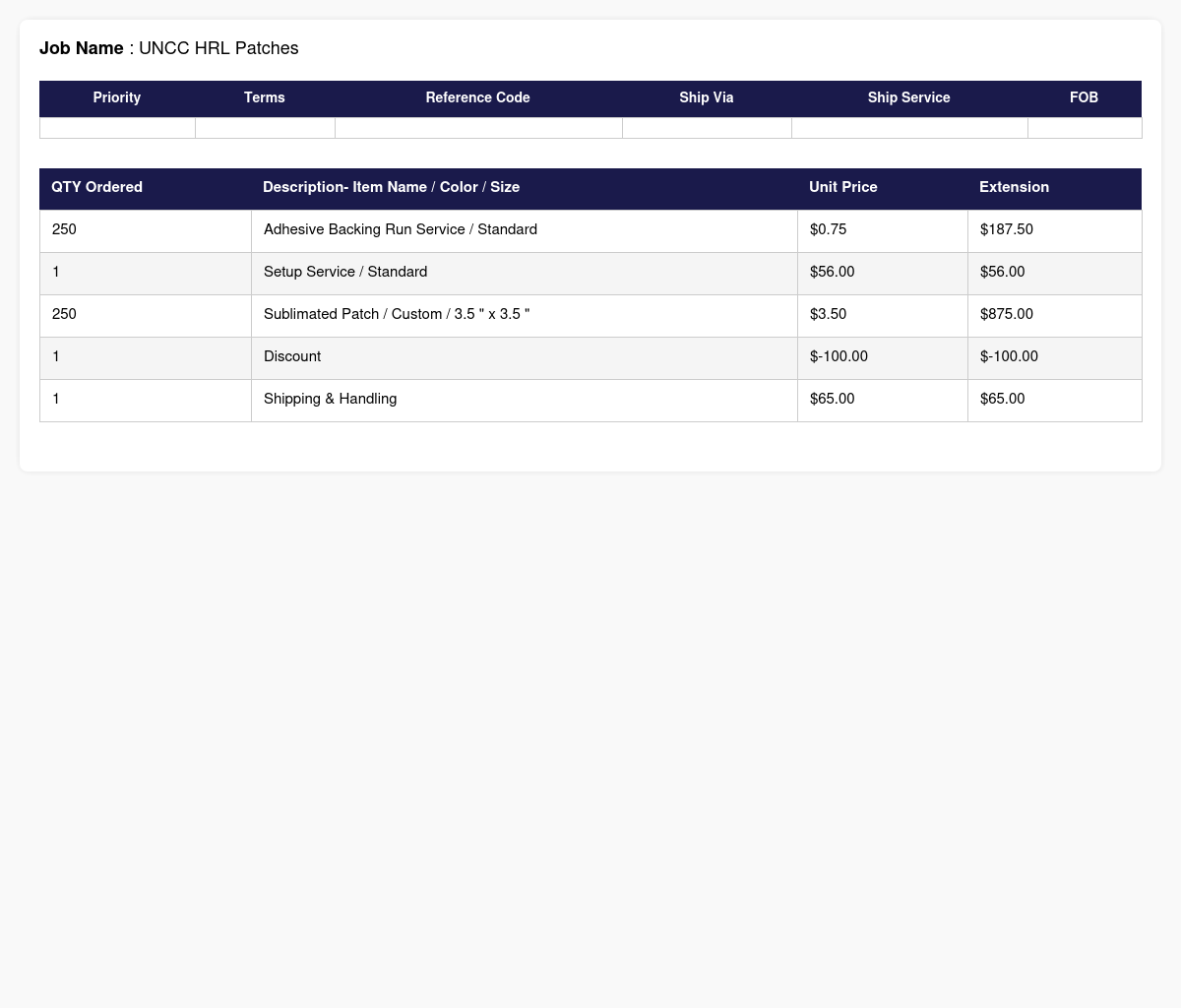Click the Extension column header
The height and width of the screenshot is (1008, 1181).
click(1055, 188)
